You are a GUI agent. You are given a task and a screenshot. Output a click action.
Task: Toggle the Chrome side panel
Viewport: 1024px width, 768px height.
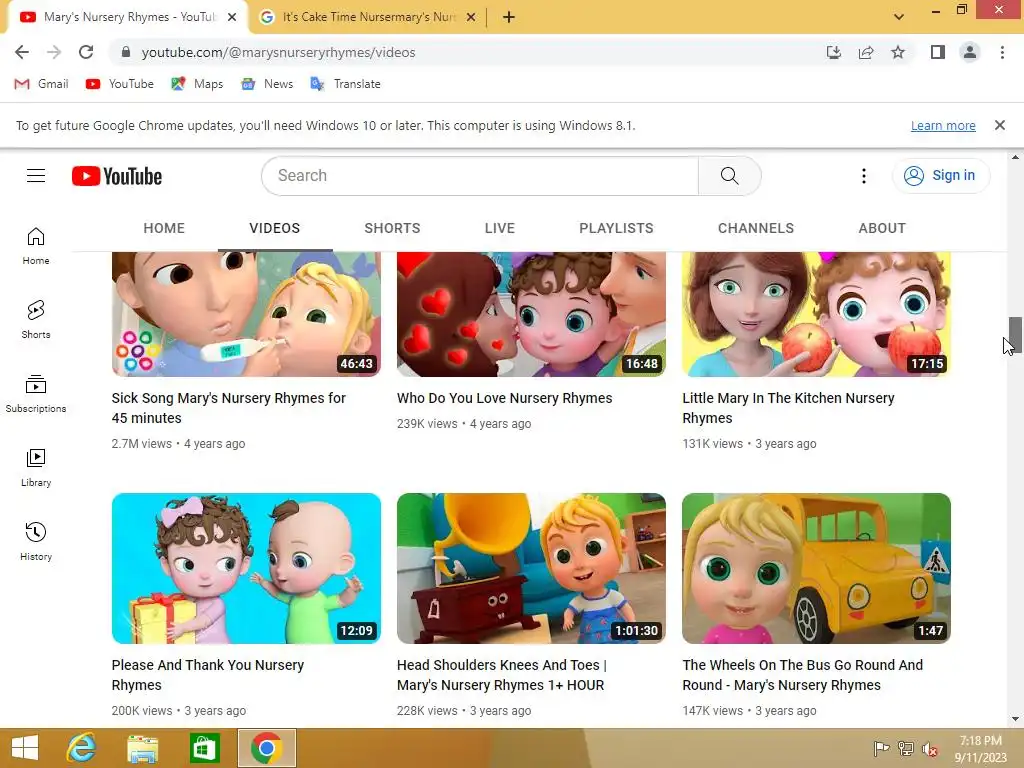(938, 52)
